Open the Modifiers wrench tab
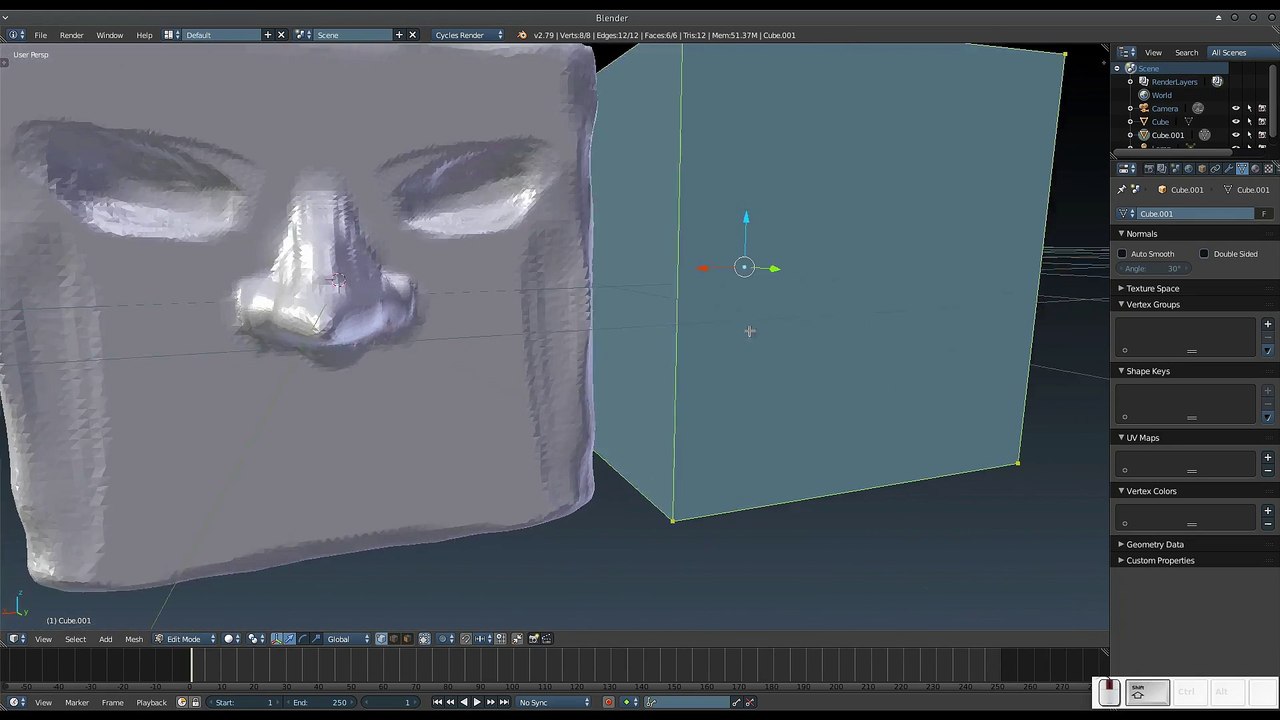Screen dimensions: 1280x720 [x=1229, y=169]
